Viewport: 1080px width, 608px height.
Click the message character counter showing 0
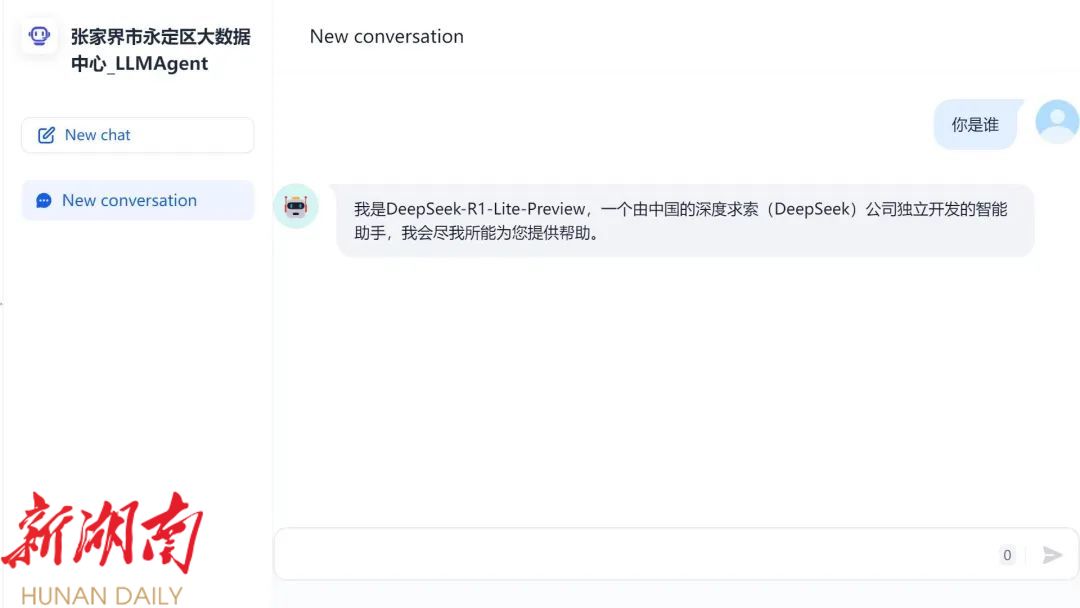pyautogui.click(x=1007, y=555)
